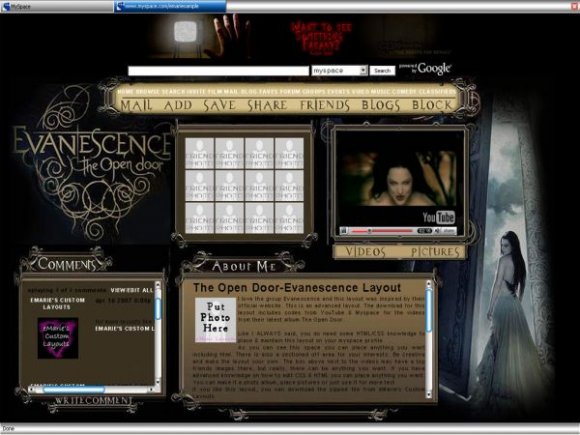Screen dimensions: 580x435
Task: Click the last friend photo in top row
Action: (289, 153)
